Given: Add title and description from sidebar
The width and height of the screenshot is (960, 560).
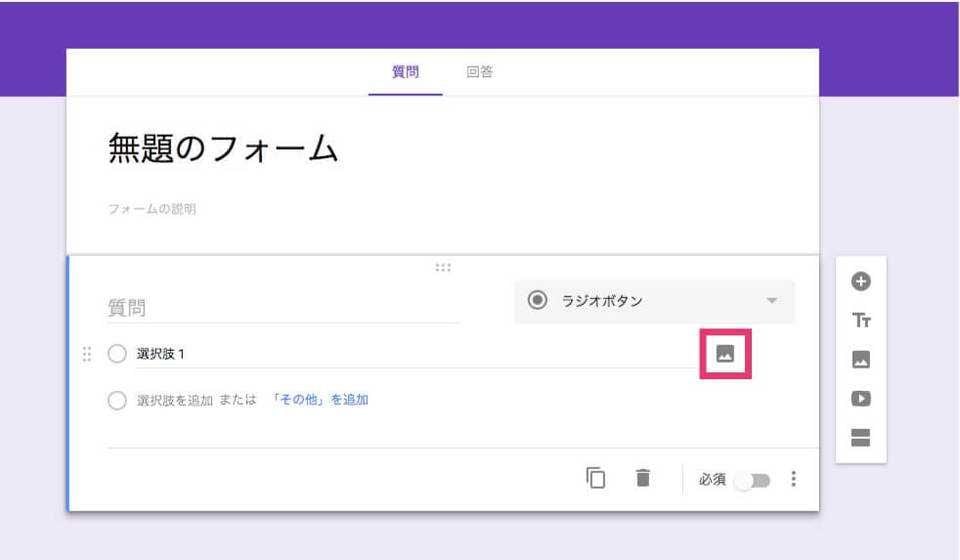Looking at the screenshot, I should (x=860, y=321).
